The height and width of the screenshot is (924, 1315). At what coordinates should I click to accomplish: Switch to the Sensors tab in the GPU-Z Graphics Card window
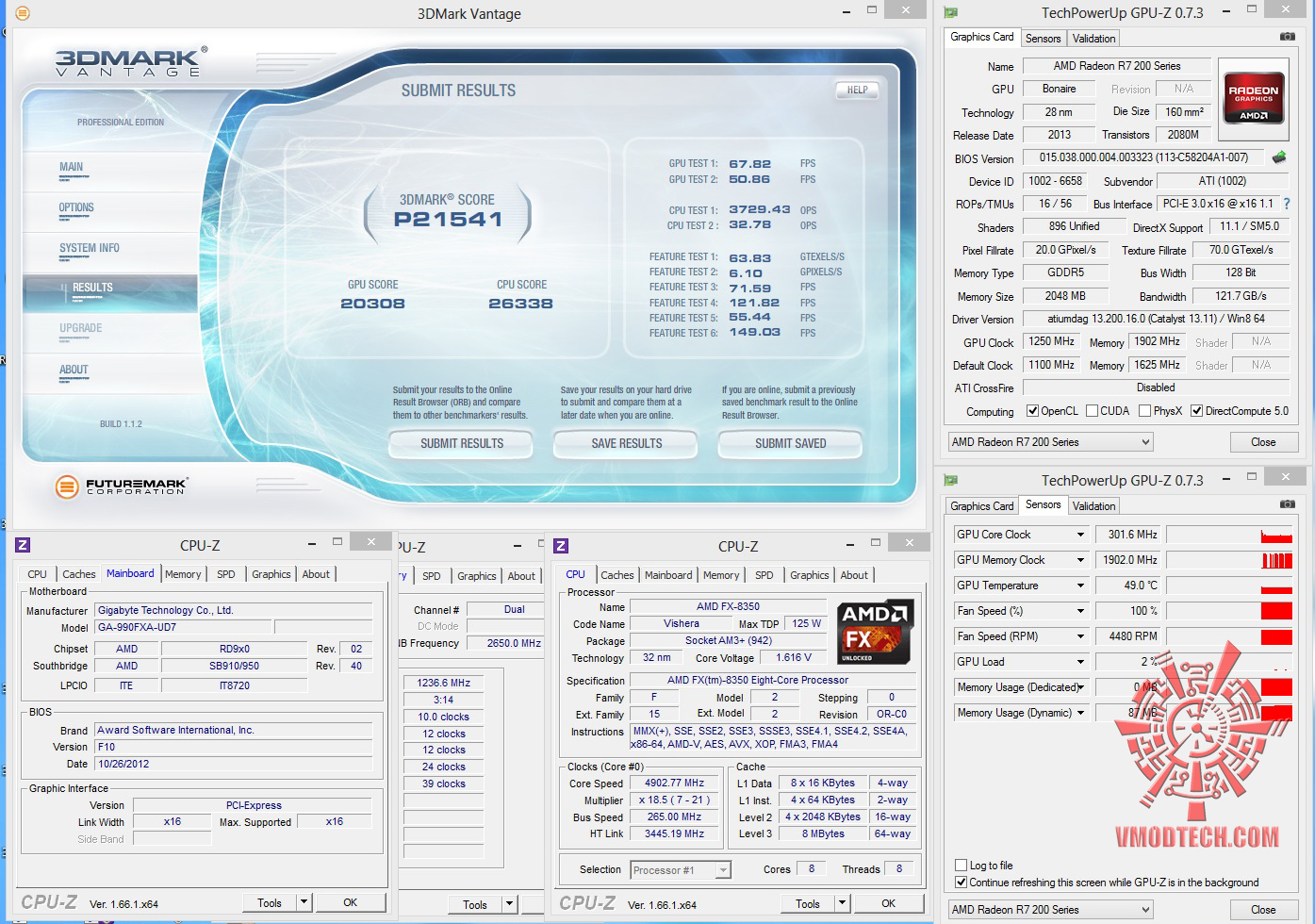point(1043,39)
